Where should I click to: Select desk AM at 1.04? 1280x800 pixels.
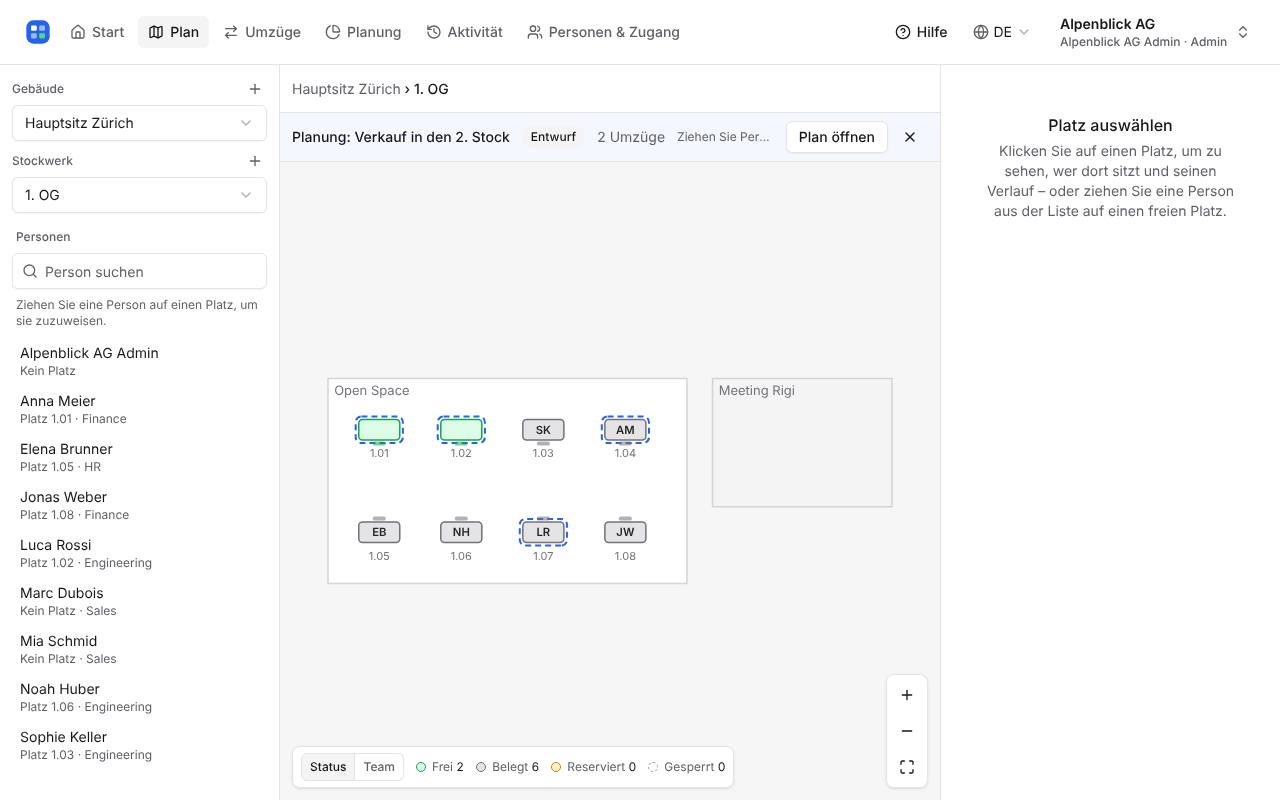point(625,430)
